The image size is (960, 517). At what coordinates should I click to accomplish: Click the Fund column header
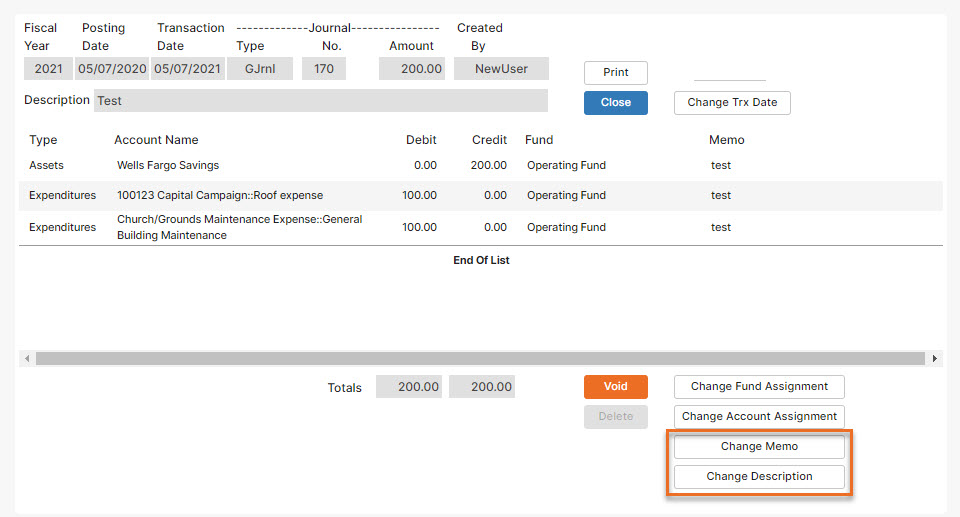pyautogui.click(x=539, y=140)
